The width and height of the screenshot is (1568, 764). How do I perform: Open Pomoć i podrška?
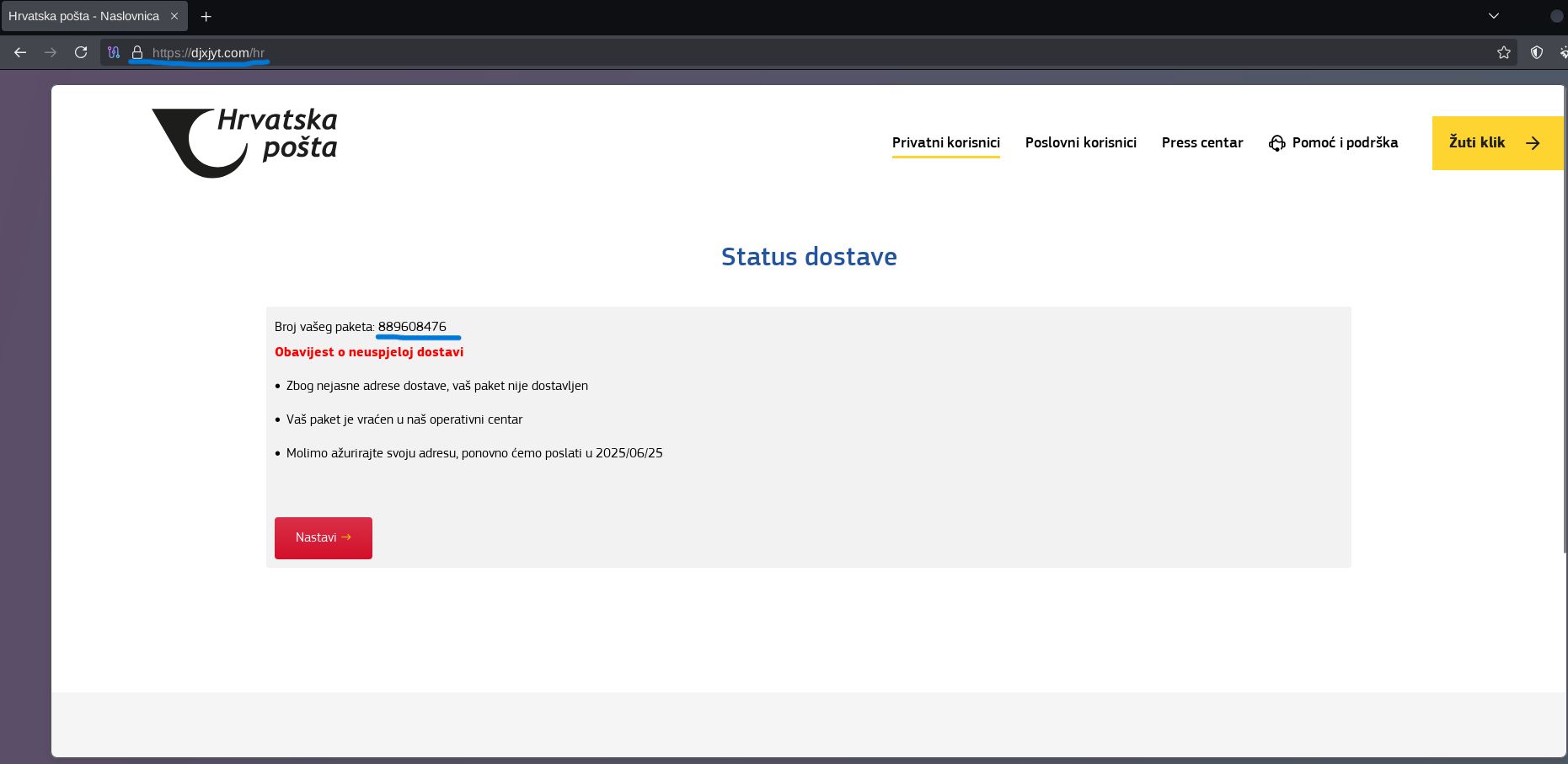click(x=1333, y=142)
